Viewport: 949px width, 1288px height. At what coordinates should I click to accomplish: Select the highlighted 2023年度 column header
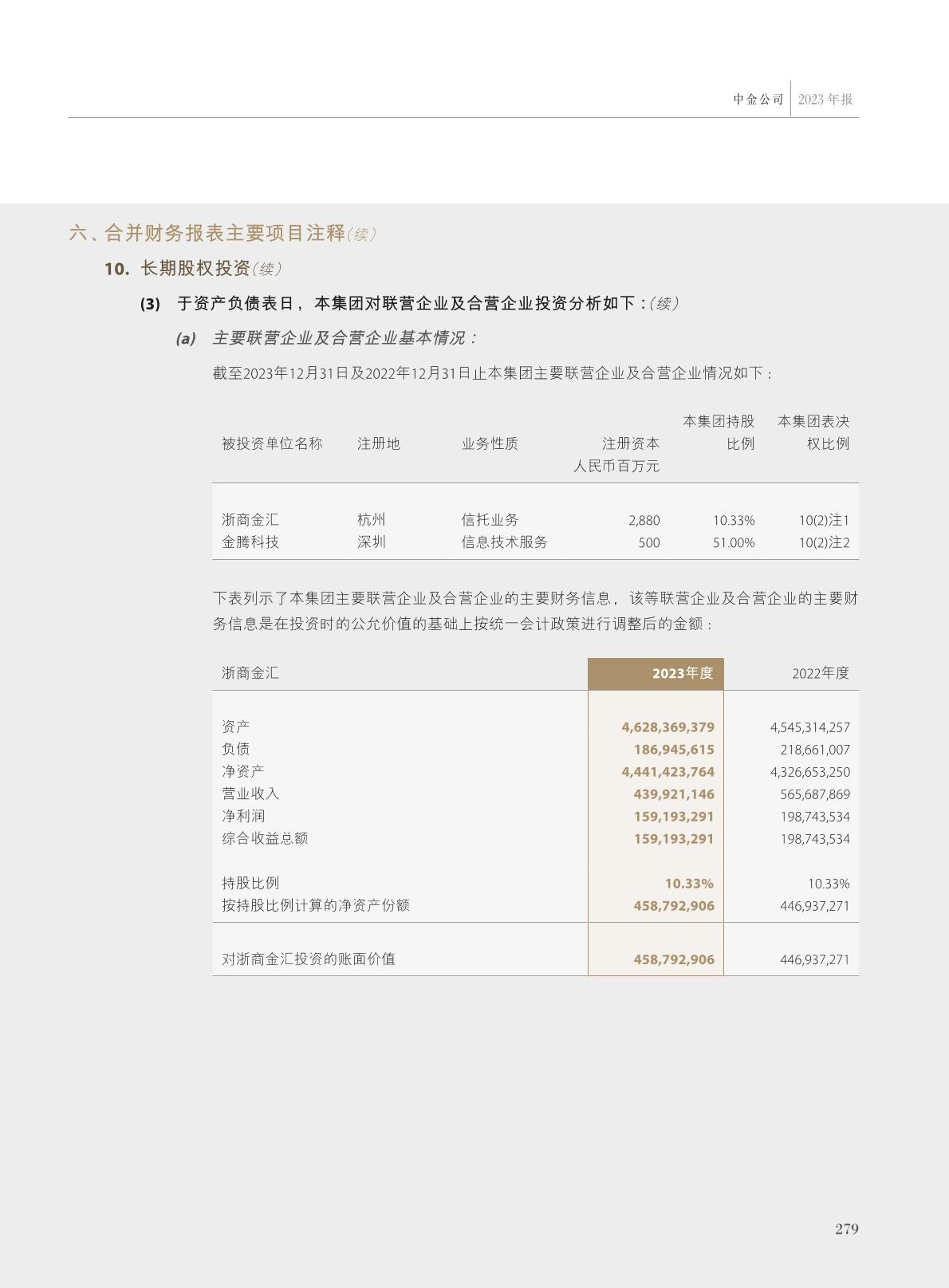(682, 673)
